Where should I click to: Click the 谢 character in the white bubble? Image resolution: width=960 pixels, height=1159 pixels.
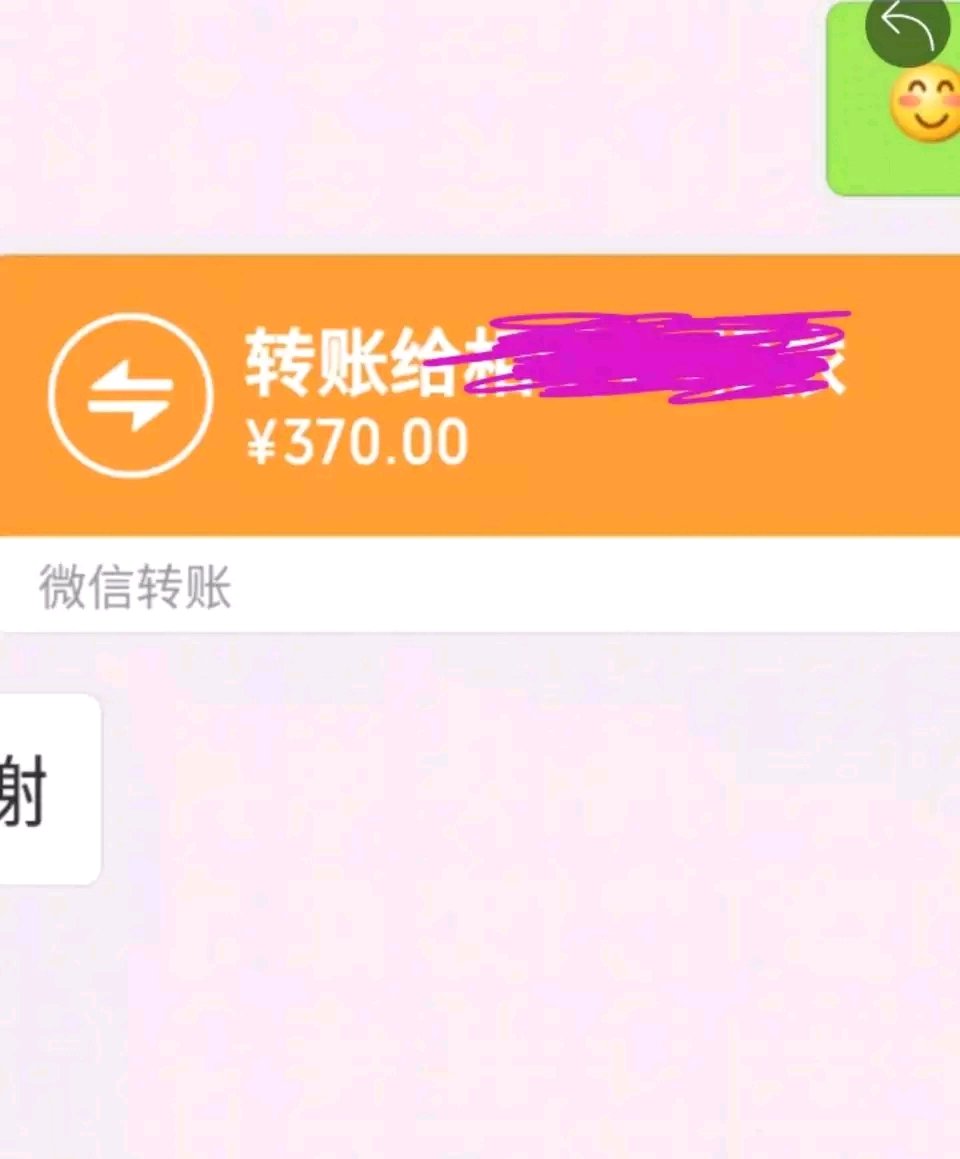pyautogui.click(x=22, y=789)
